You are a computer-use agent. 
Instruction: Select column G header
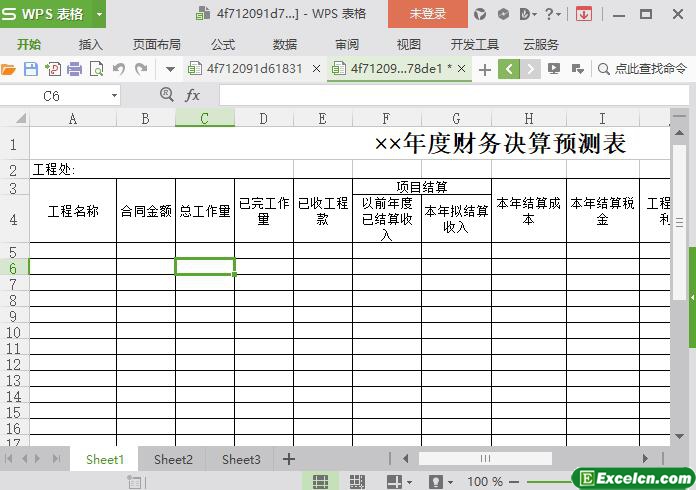tap(456, 119)
